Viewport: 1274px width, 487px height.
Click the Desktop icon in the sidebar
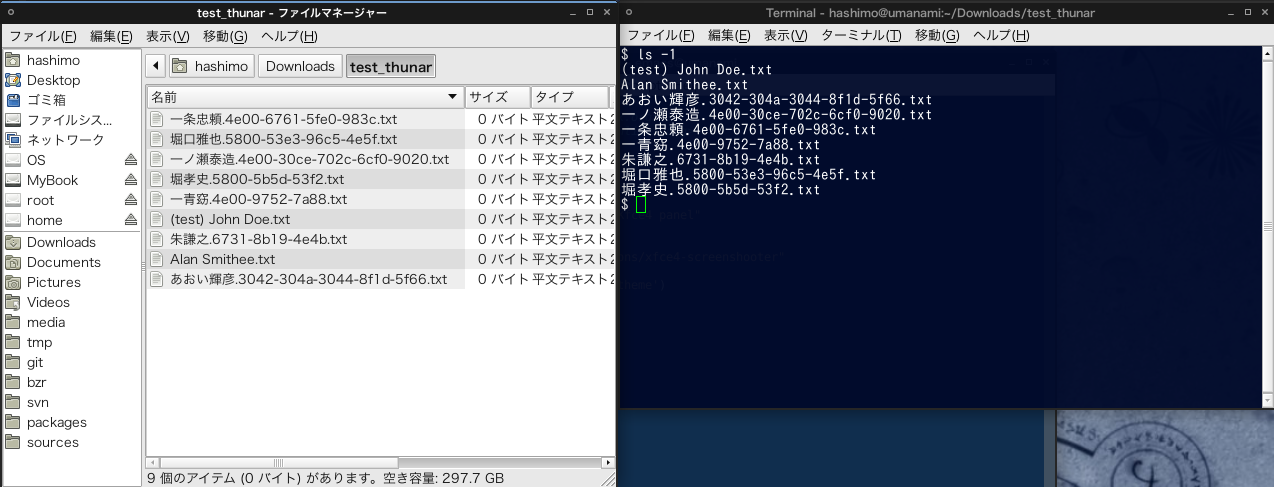tap(13, 80)
